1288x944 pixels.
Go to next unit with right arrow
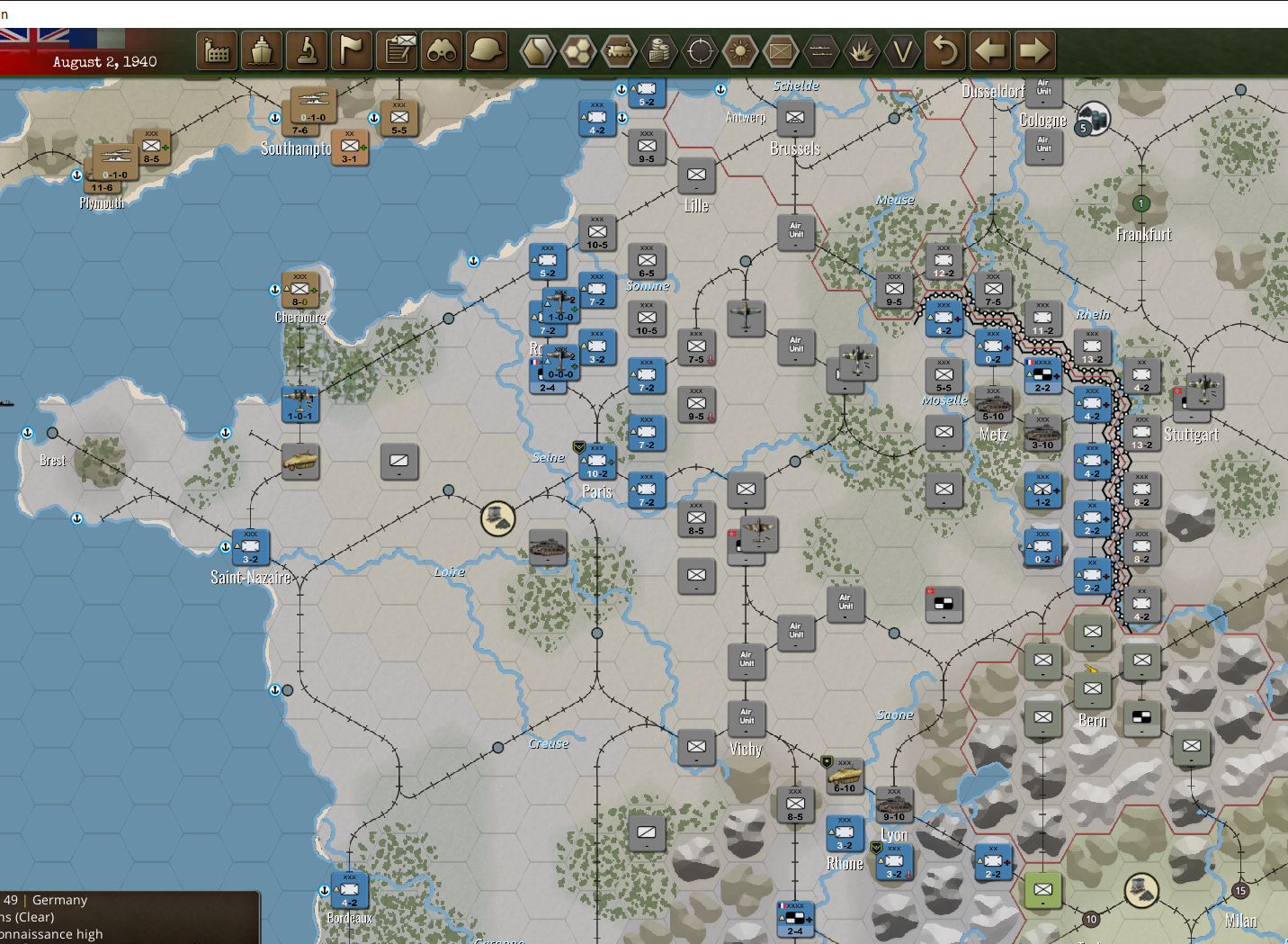[1035, 50]
